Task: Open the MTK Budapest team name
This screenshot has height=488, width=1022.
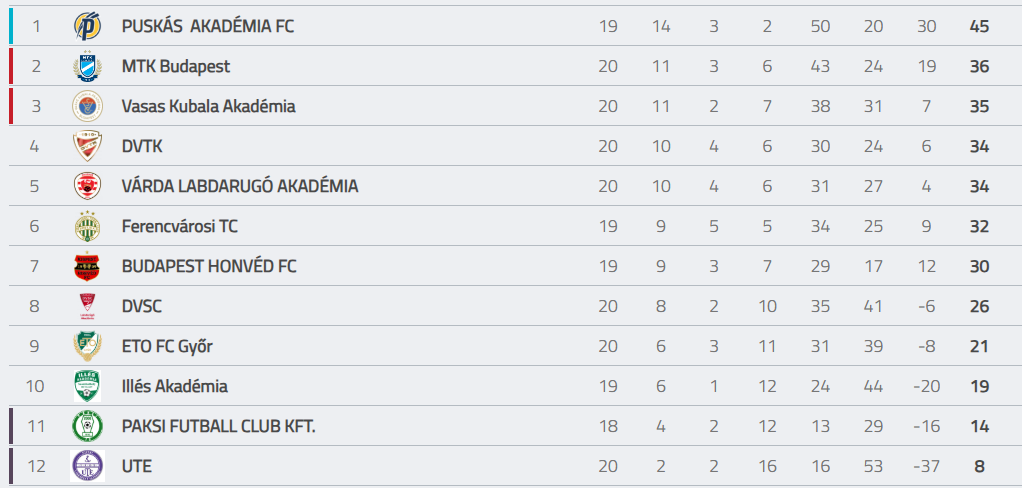Action: point(176,66)
